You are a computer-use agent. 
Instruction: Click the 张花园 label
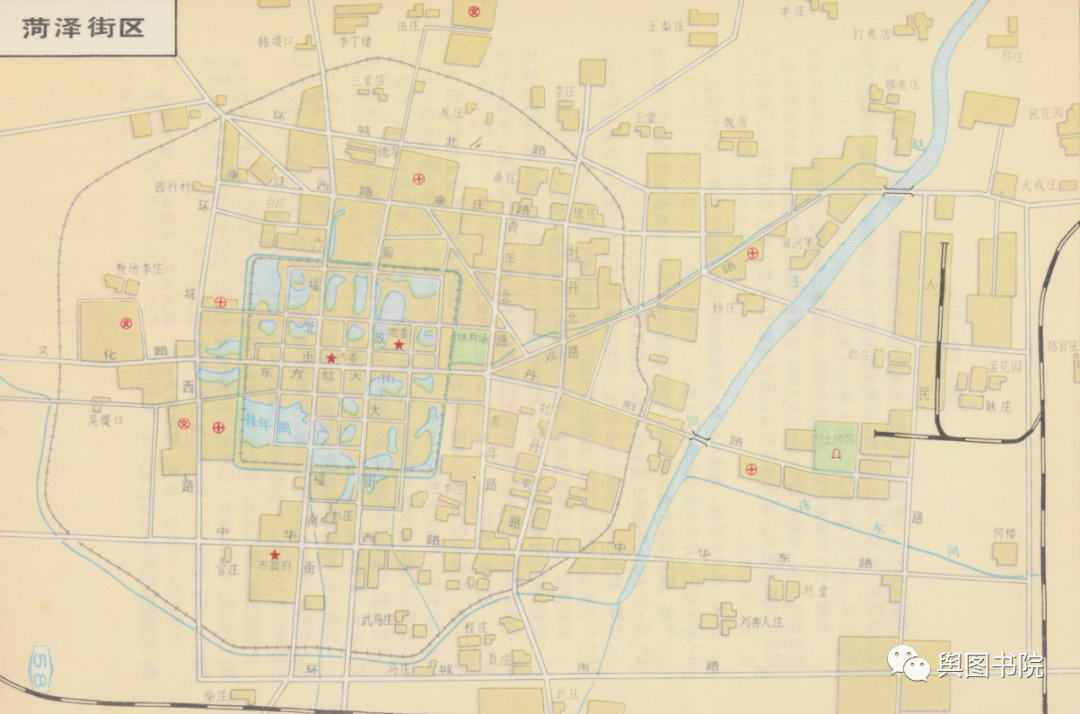(1046, 114)
